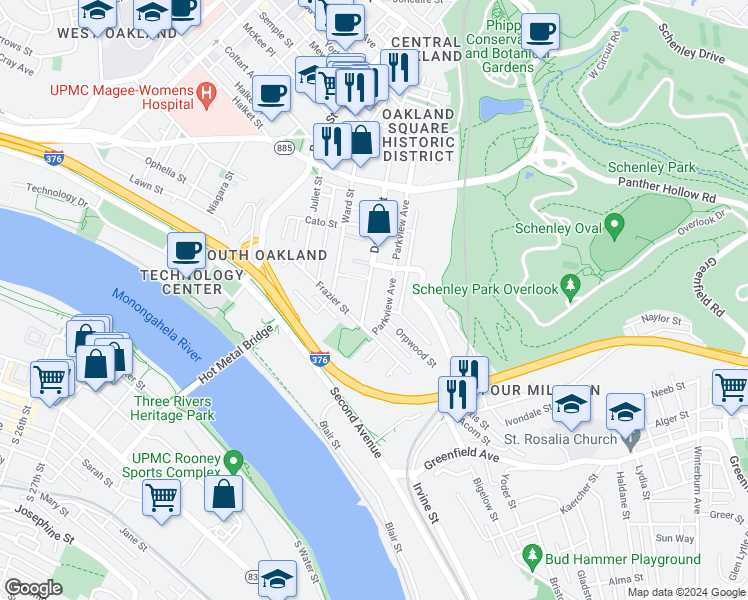Select the graduation cap marker near Ivondale St
The height and width of the screenshot is (600, 748).
pyautogui.click(x=571, y=403)
